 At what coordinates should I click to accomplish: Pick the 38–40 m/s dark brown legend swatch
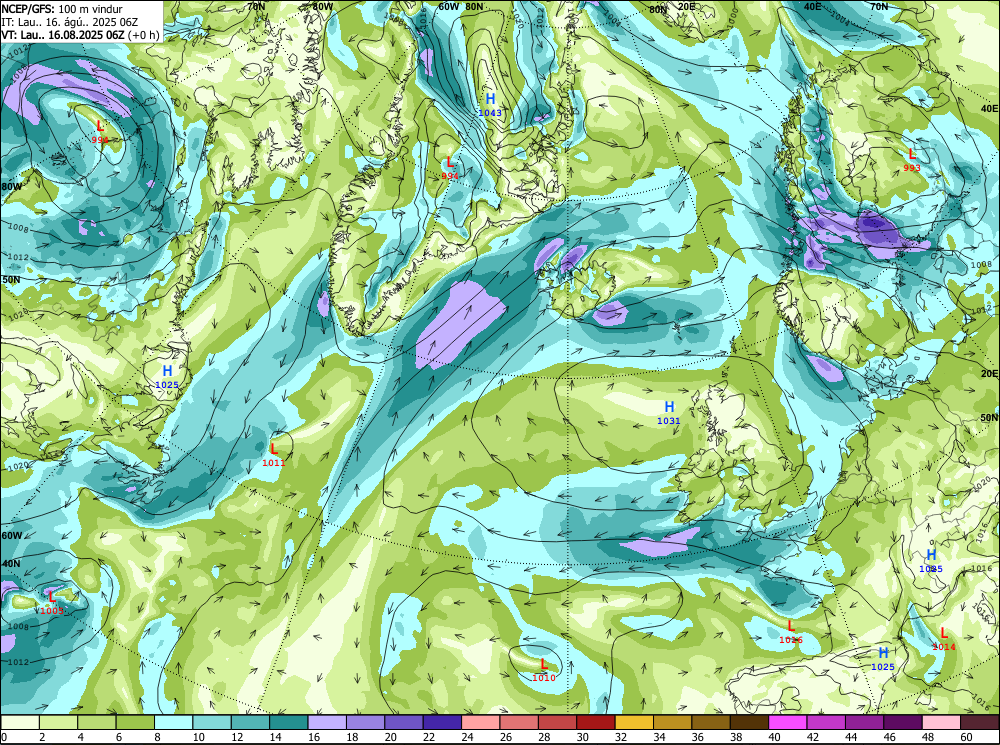point(750,722)
